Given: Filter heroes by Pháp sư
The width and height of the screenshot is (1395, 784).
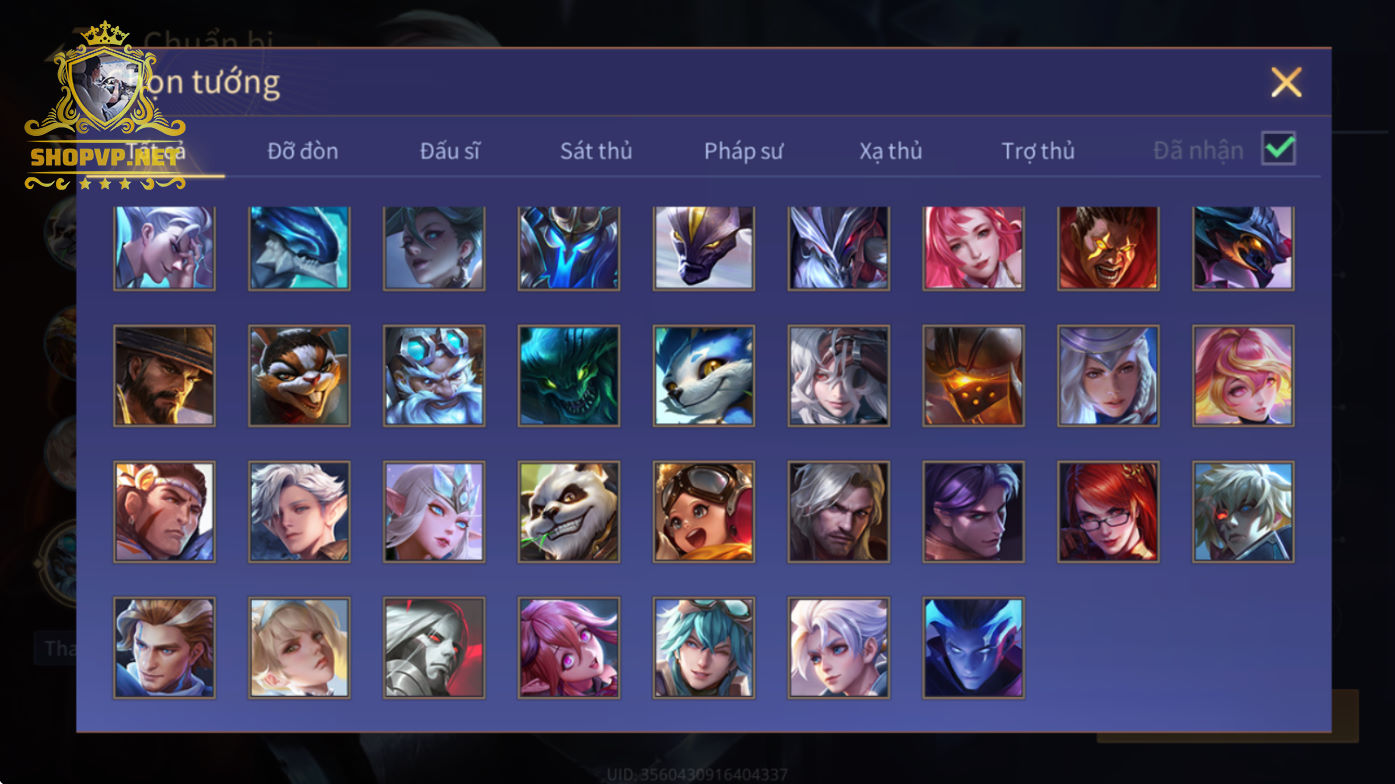Looking at the screenshot, I should [x=743, y=151].
